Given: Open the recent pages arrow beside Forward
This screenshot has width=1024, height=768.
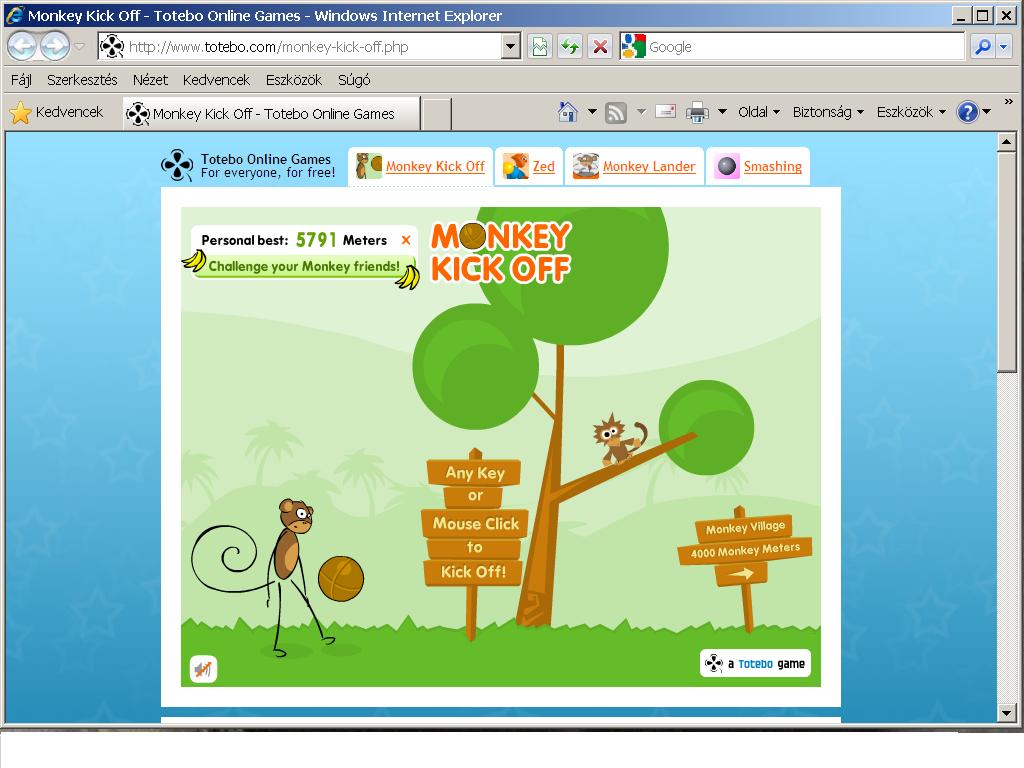Looking at the screenshot, I should (80, 46).
